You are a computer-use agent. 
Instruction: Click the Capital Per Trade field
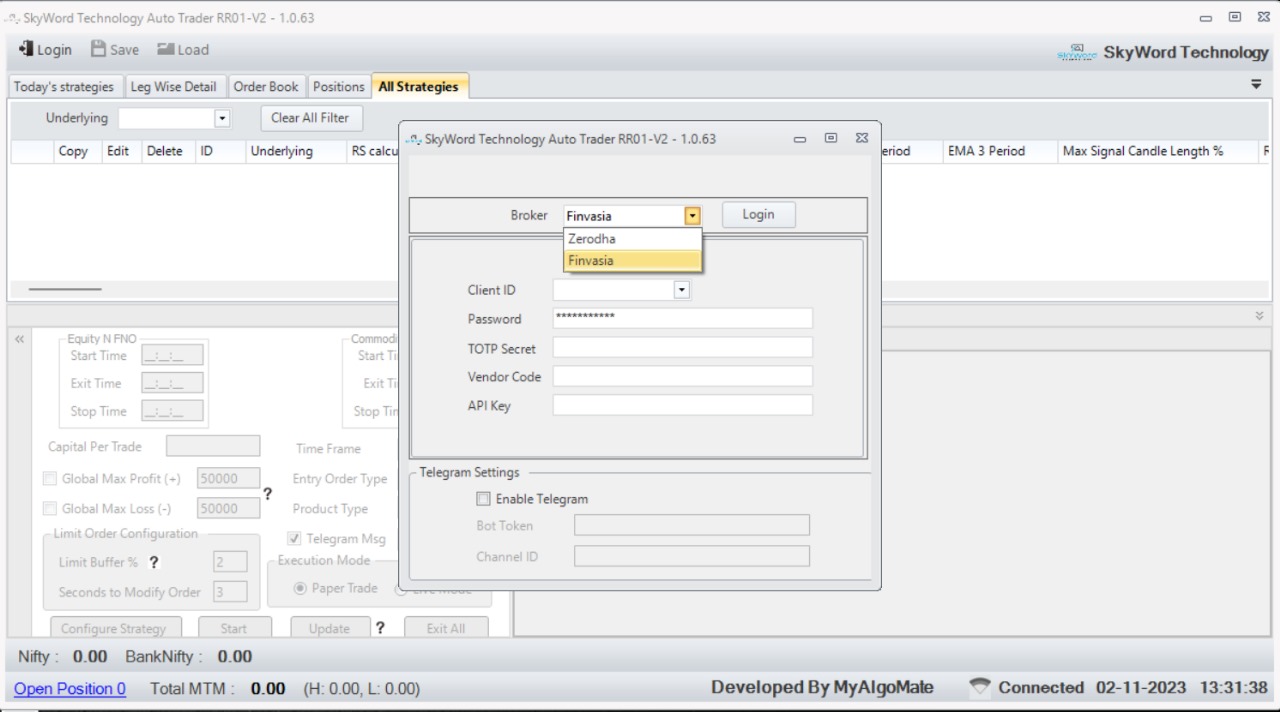click(213, 446)
